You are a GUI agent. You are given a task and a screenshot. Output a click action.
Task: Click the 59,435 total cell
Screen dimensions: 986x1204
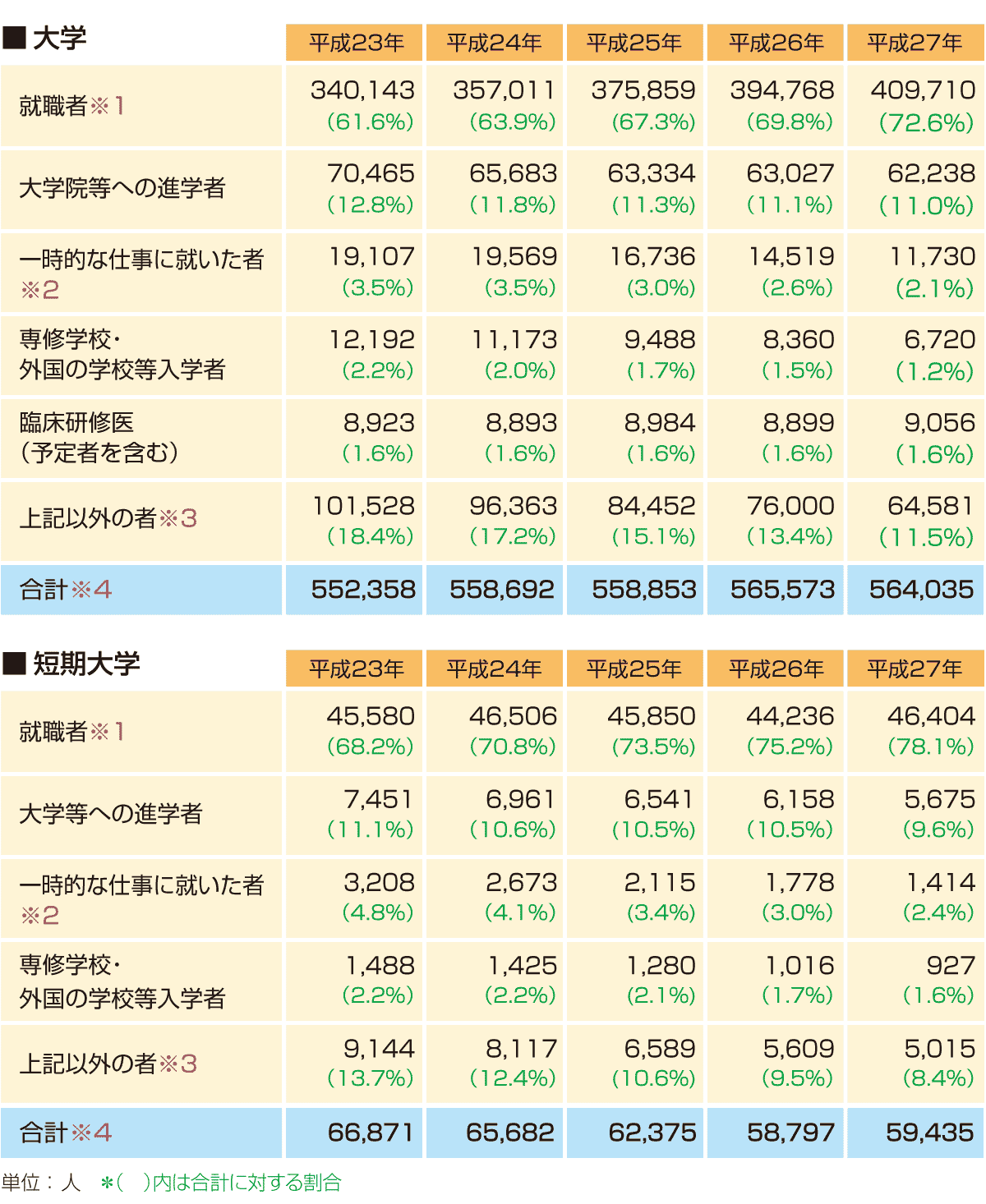pos(929,1133)
